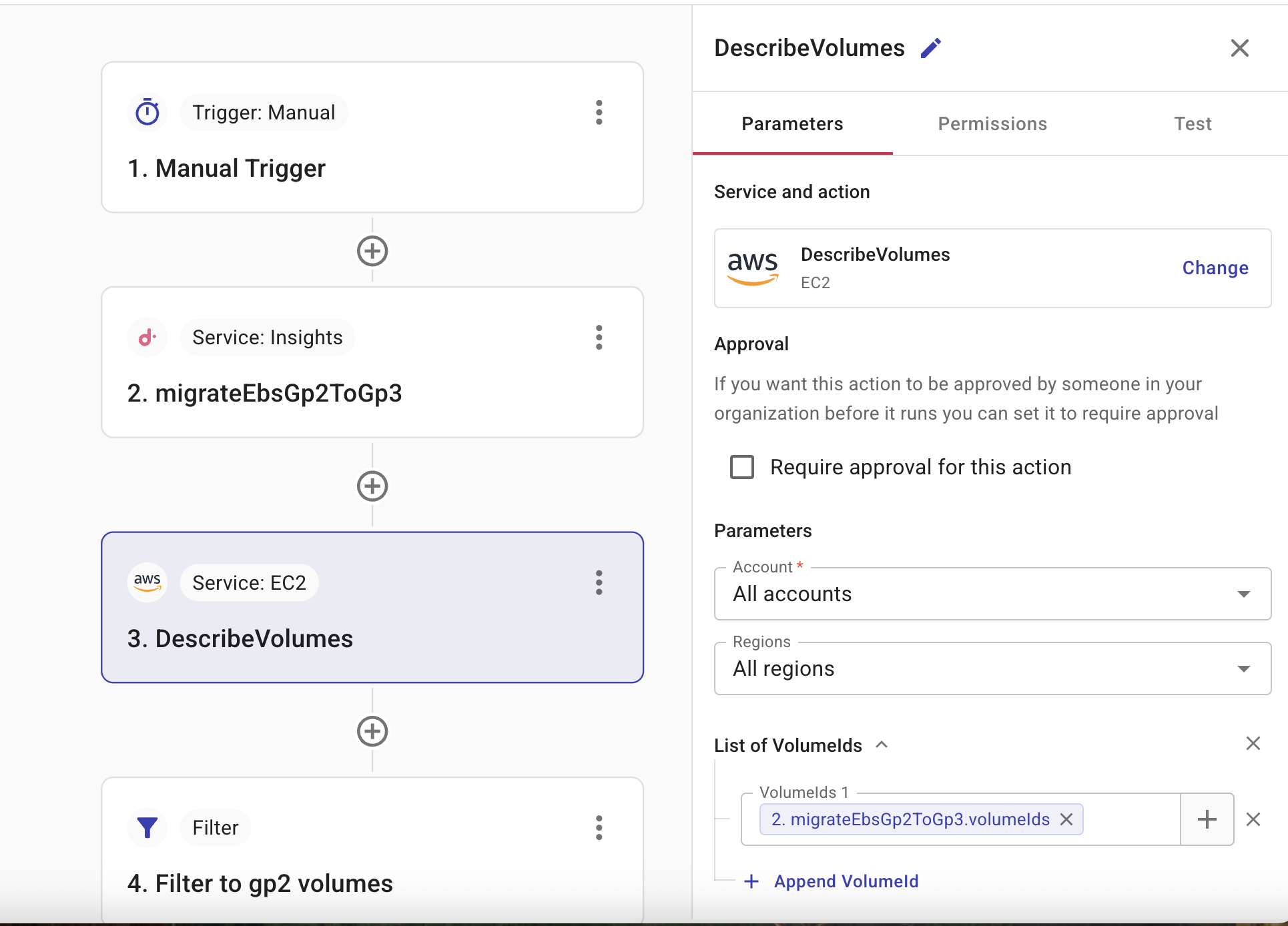1288x926 pixels.
Task: Switch to the Test tab
Action: click(x=1193, y=124)
